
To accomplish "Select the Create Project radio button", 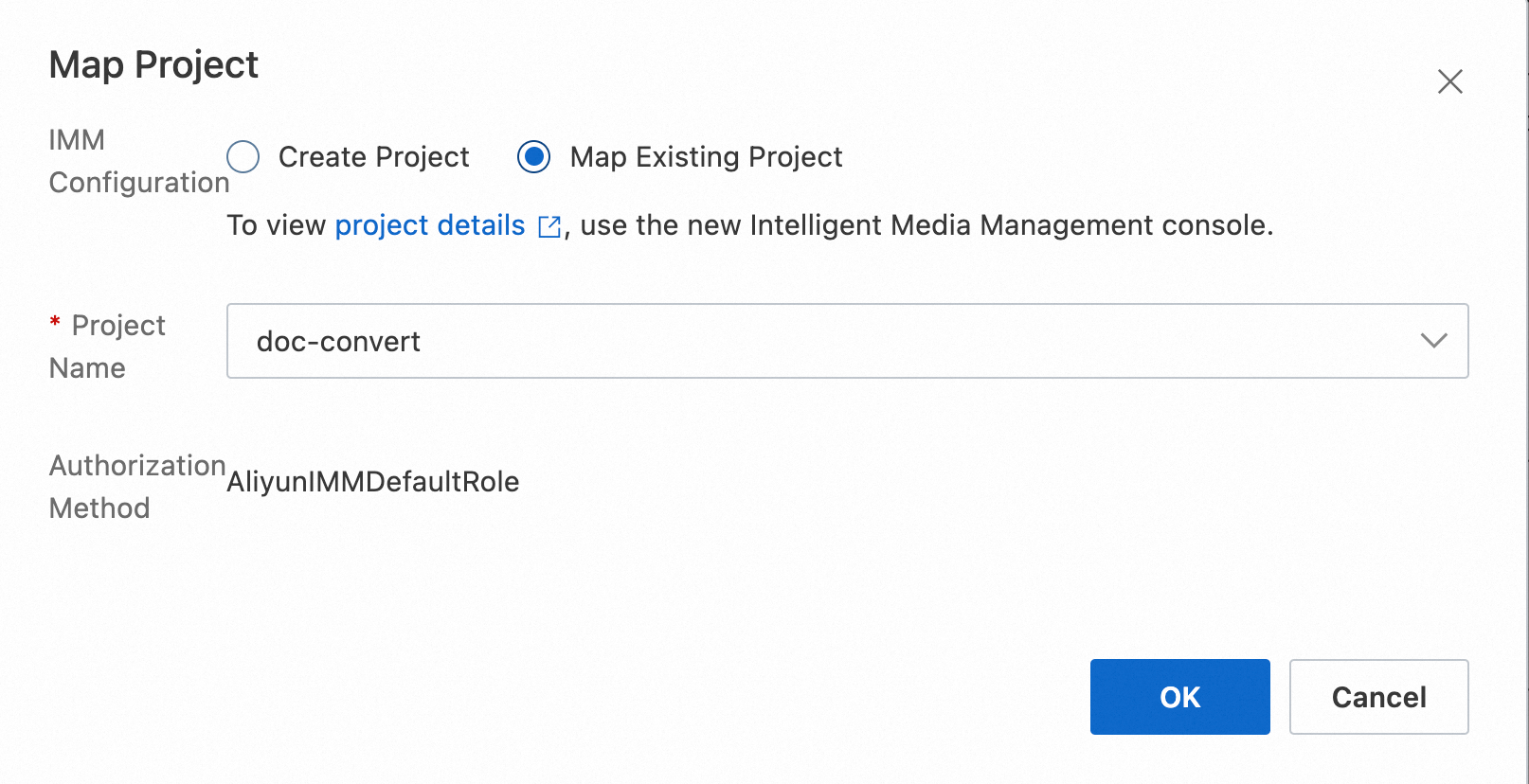I will 243,157.
